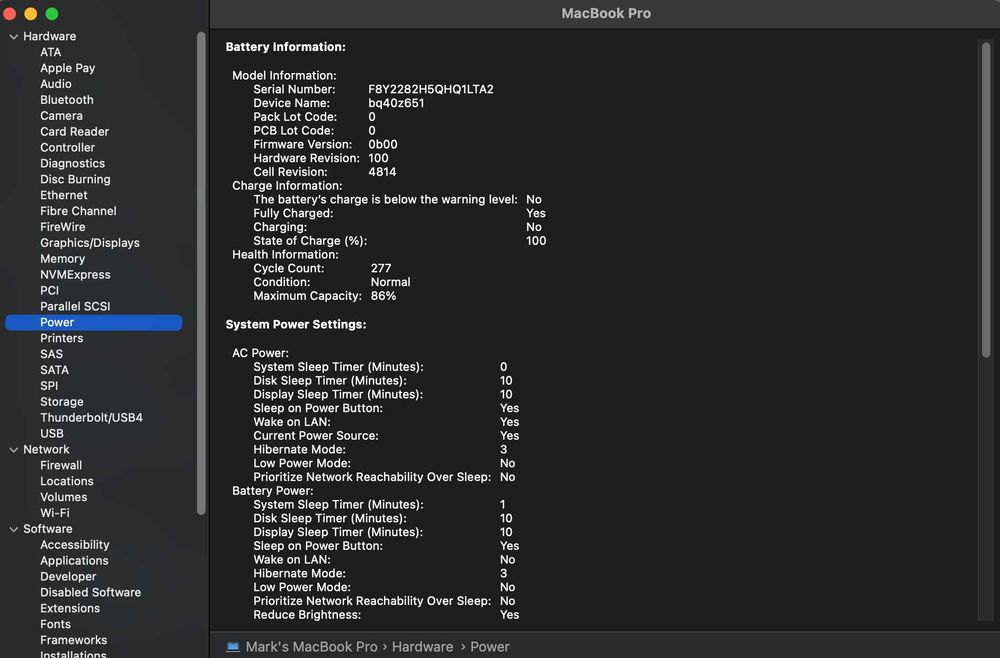The height and width of the screenshot is (658, 1000).
Task: Select PCI in the sidebar
Action: tap(49, 291)
